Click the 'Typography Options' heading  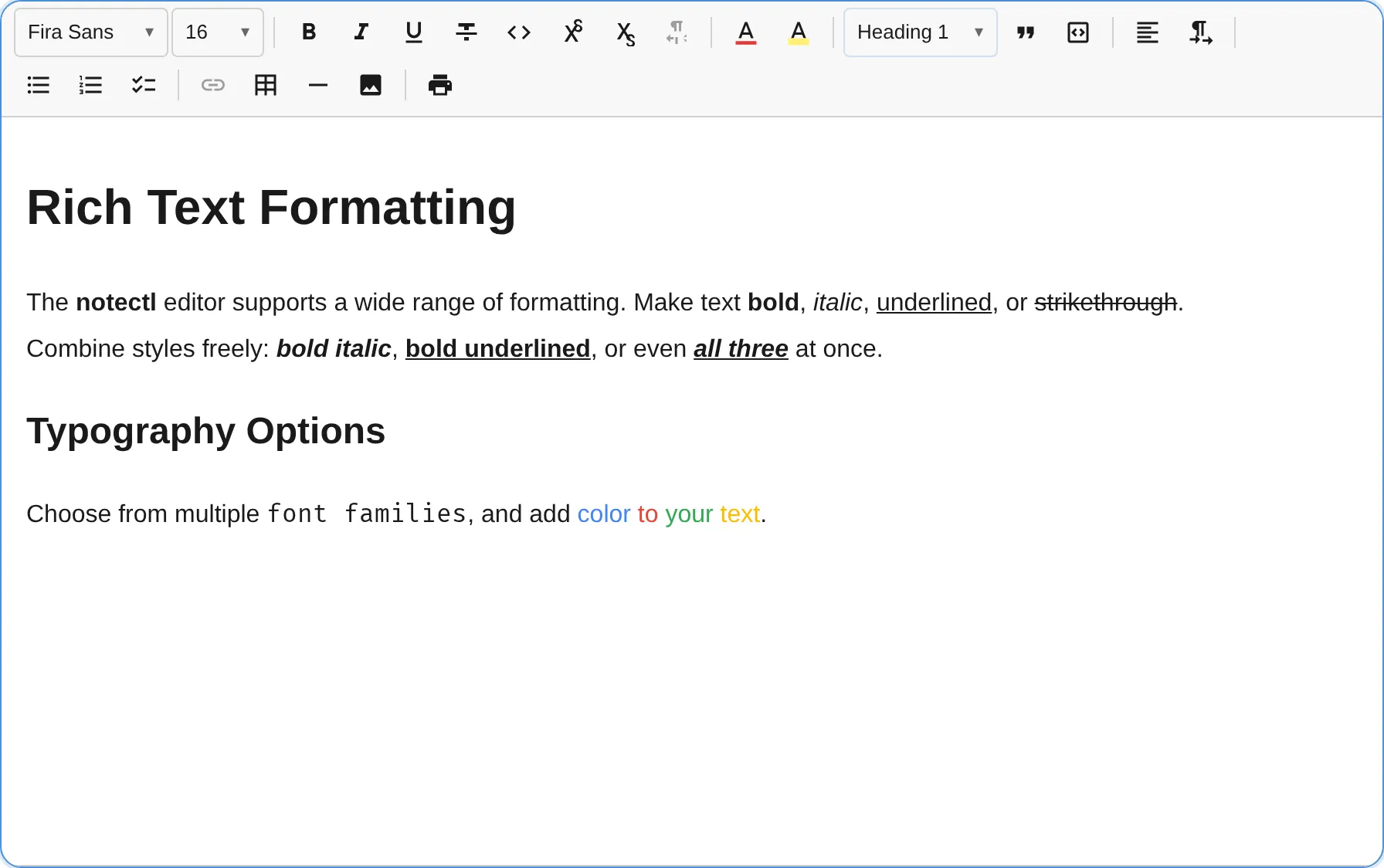(205, 431)
